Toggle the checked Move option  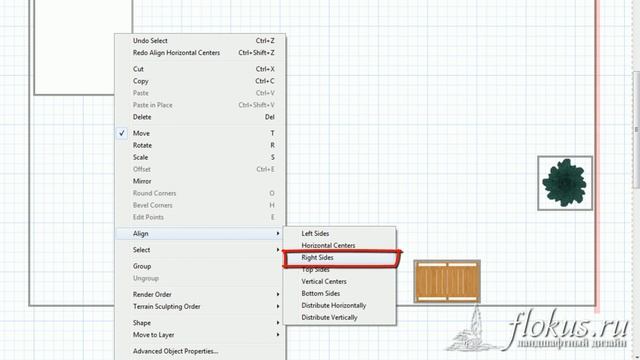click(200, 133)
